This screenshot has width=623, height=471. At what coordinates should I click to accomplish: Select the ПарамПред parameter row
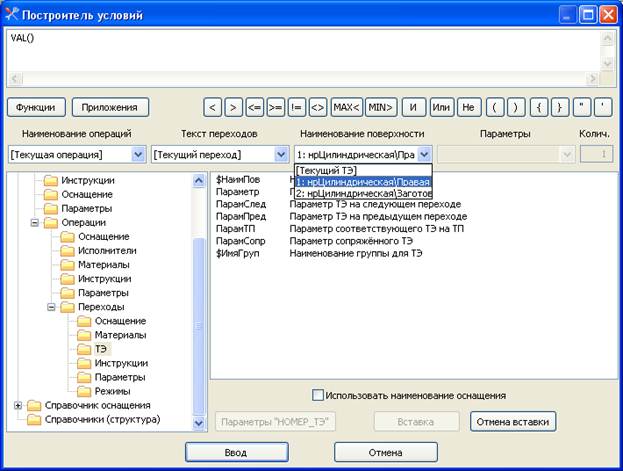[341, 217]
